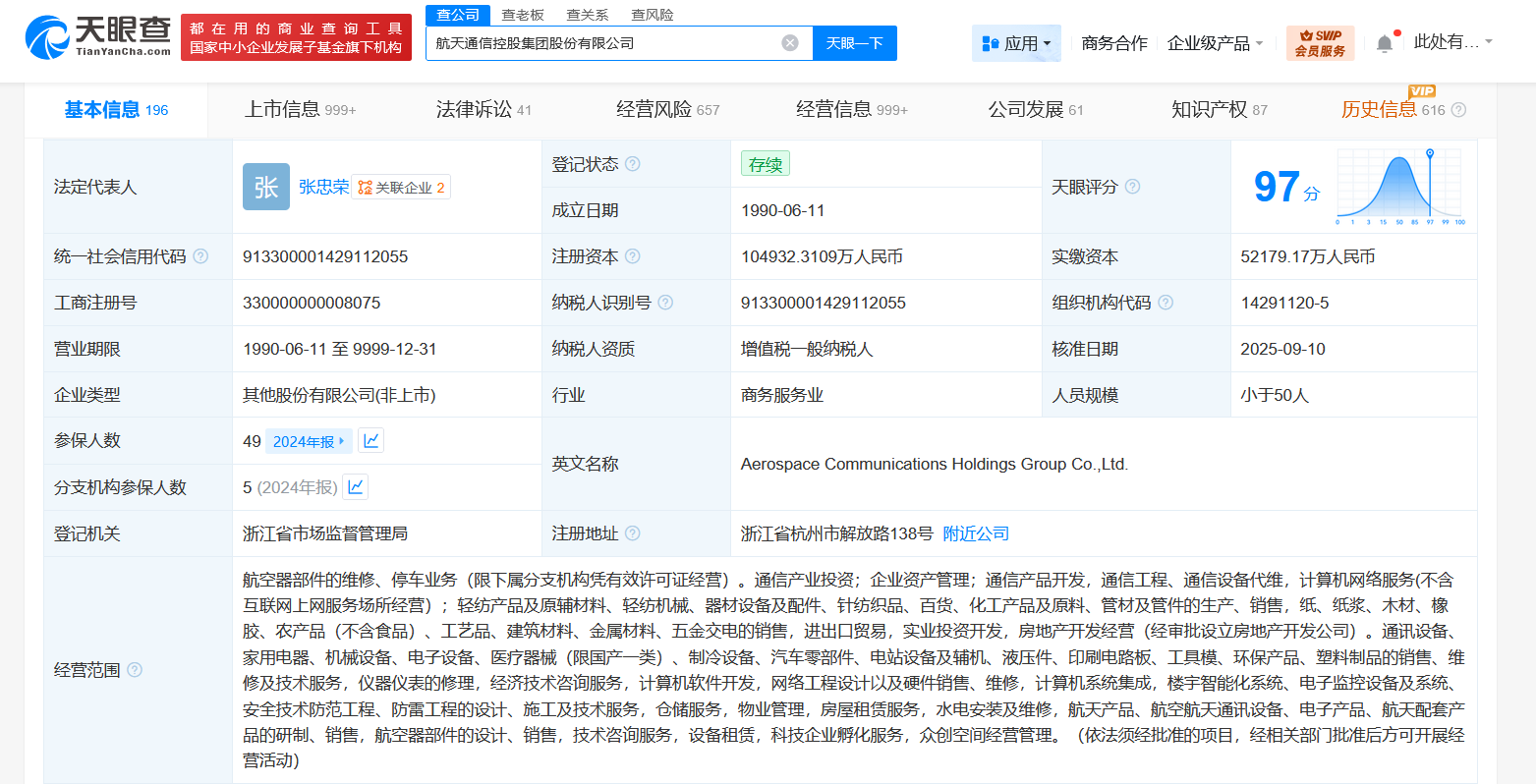1536x784 pixels.
Task: Click the help icon next to 天眼评分
Action: [x=1132, y=187]
